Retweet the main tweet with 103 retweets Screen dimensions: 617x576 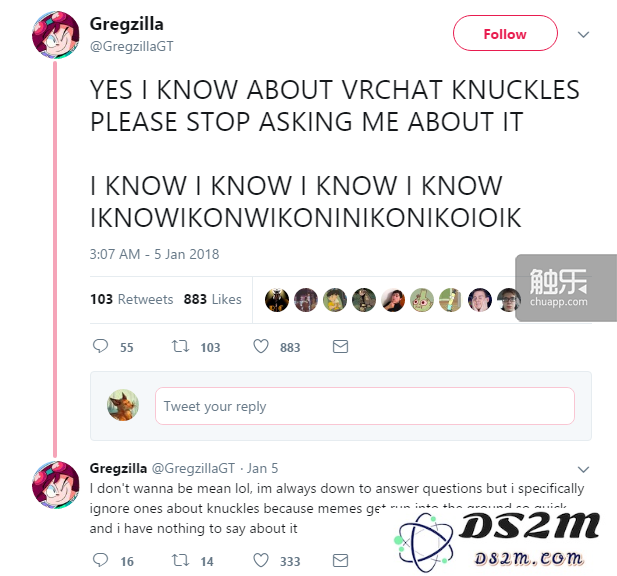click(180, 346)
